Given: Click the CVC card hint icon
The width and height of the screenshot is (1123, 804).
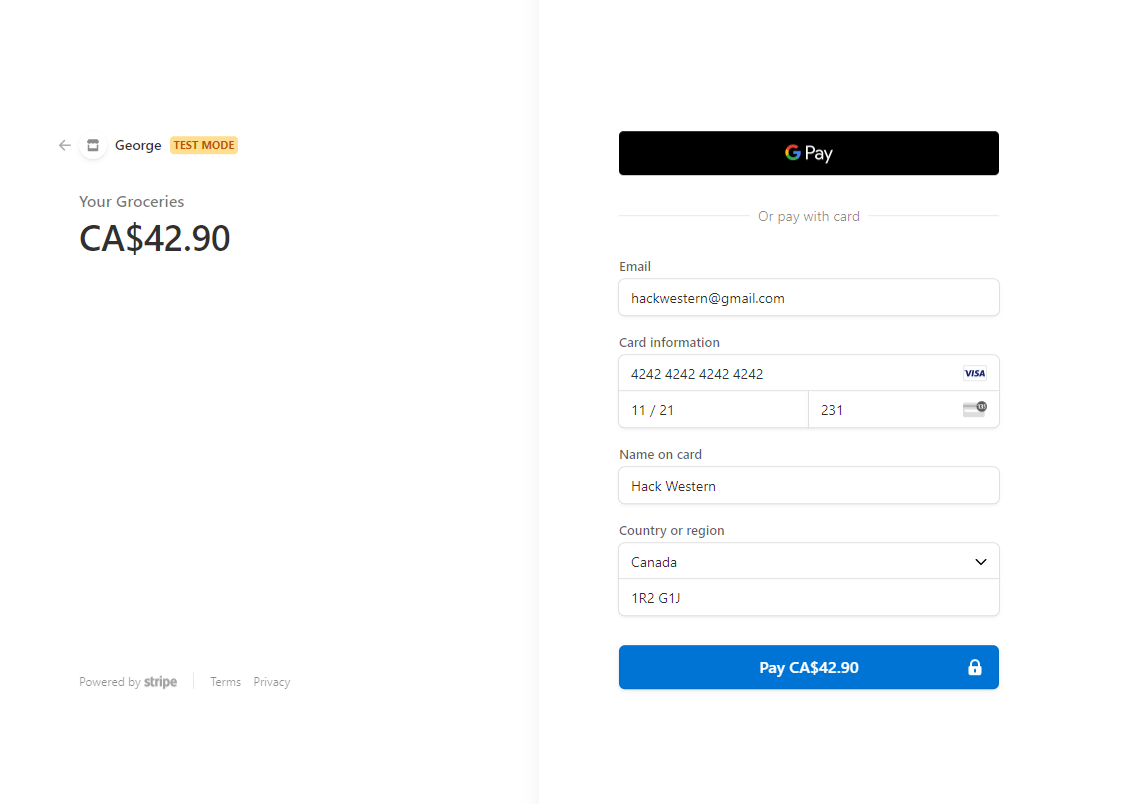Looking at the screenshot, I should (x=975, y=409).
